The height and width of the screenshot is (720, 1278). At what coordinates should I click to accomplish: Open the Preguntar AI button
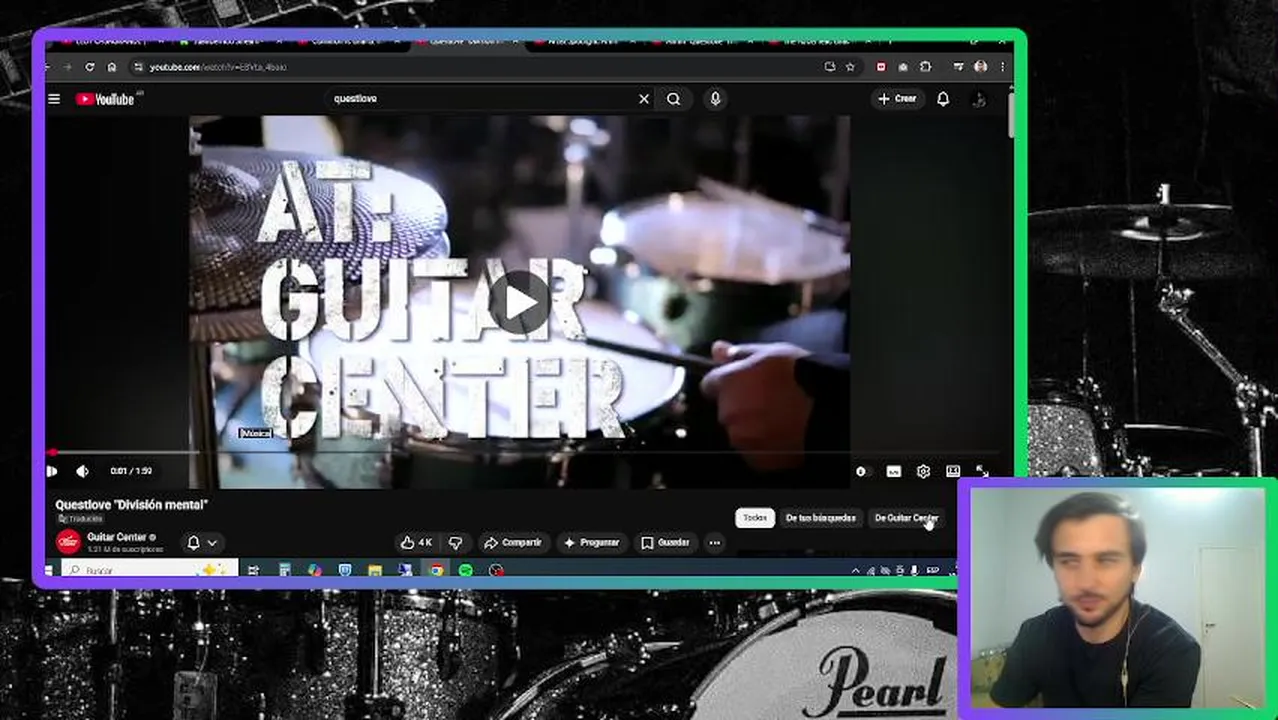click(591, 543)
